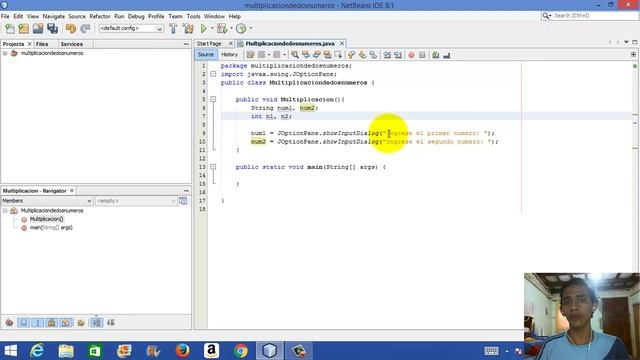Click the Comment icon in editor toolbar

(x=436, y=55)
